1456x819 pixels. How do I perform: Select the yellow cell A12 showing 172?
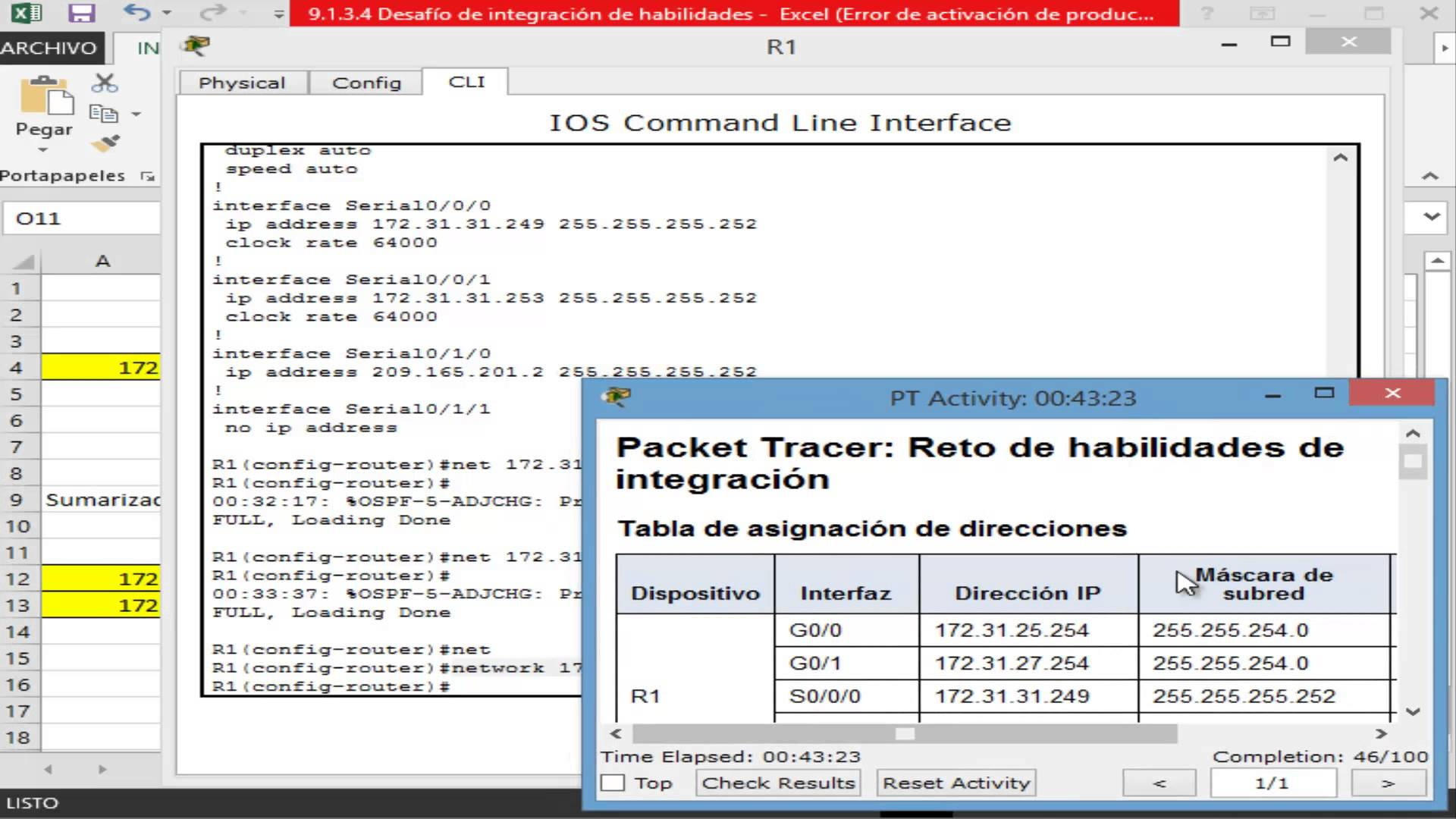(101, 579)
